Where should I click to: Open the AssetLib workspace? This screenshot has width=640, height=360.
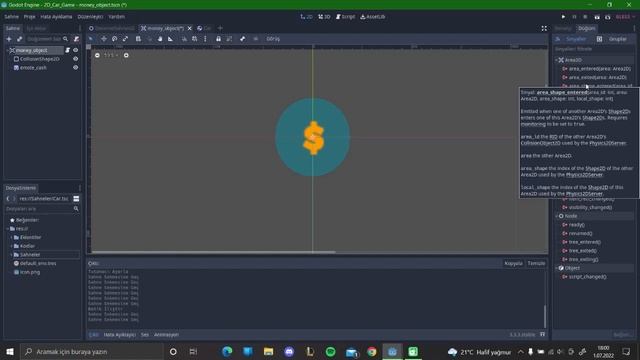(x=373, y=17)
